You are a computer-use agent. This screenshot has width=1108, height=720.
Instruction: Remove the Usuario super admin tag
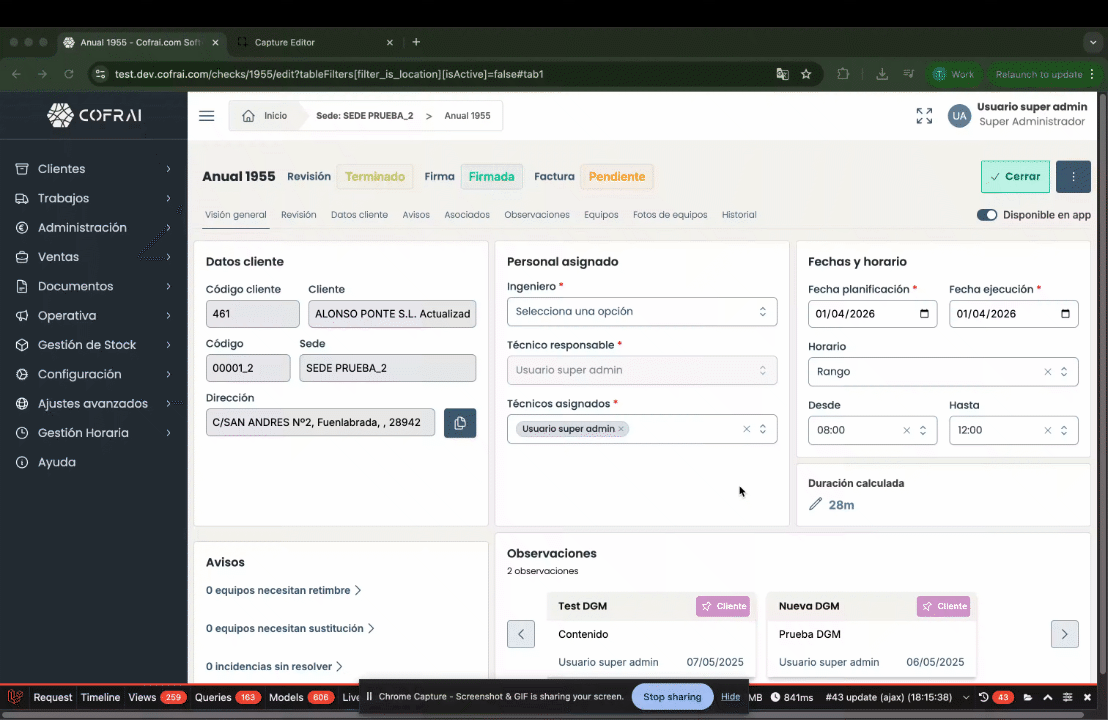click(x=621, y=429)
